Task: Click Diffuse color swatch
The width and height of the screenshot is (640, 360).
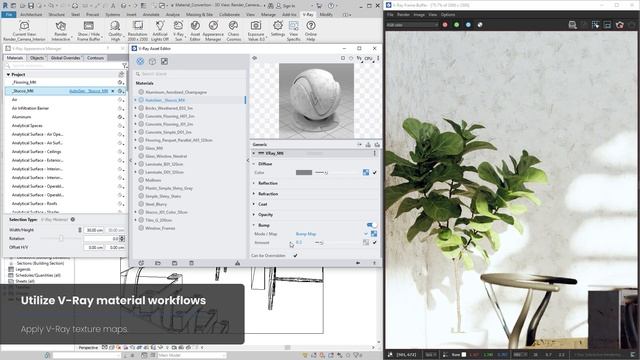Action: [x=304, y=173]
